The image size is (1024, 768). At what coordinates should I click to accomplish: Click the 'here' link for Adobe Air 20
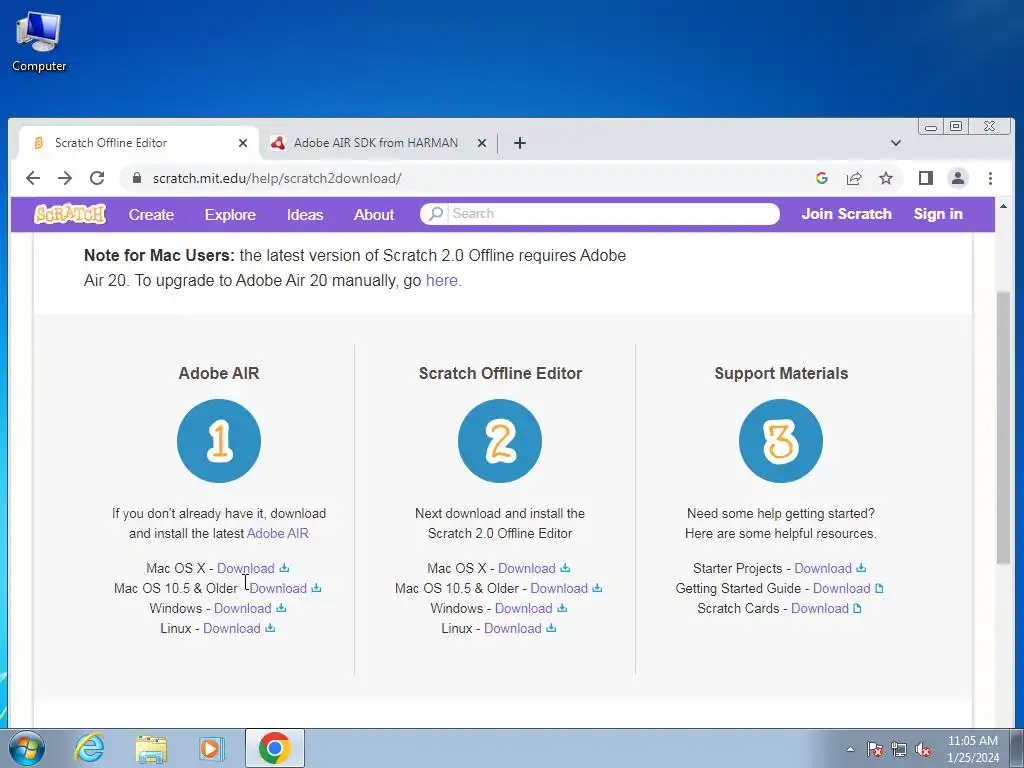(441, 280)
